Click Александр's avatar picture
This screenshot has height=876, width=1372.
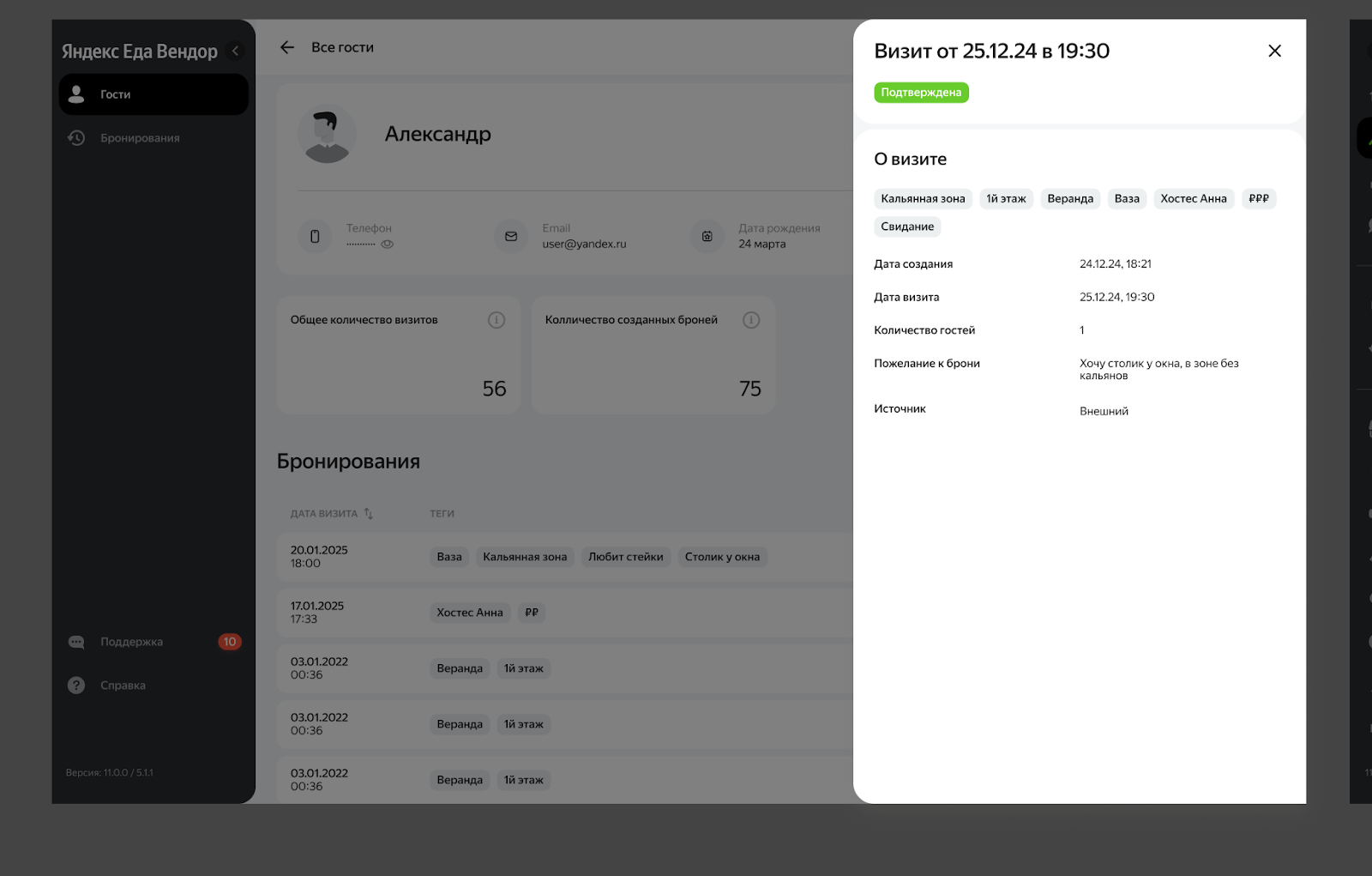point(327,135)
